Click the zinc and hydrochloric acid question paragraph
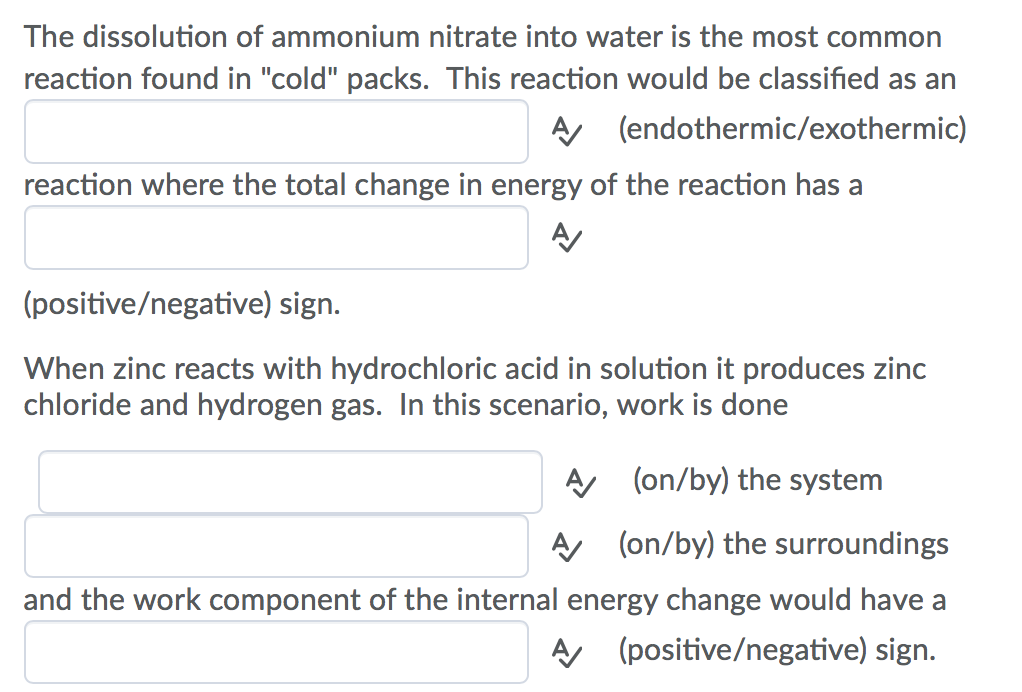The image size is (1022, 692). tap(476, 387)
